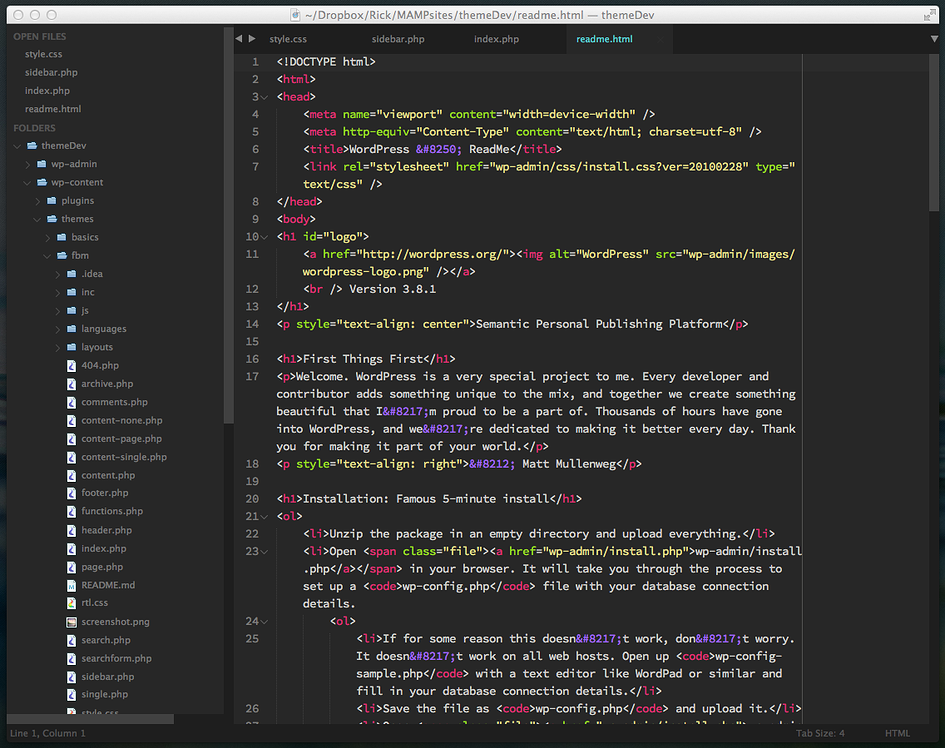The image size is (945, 748).
Task: Collapse the themes folder
Action: tap(37, 219)
